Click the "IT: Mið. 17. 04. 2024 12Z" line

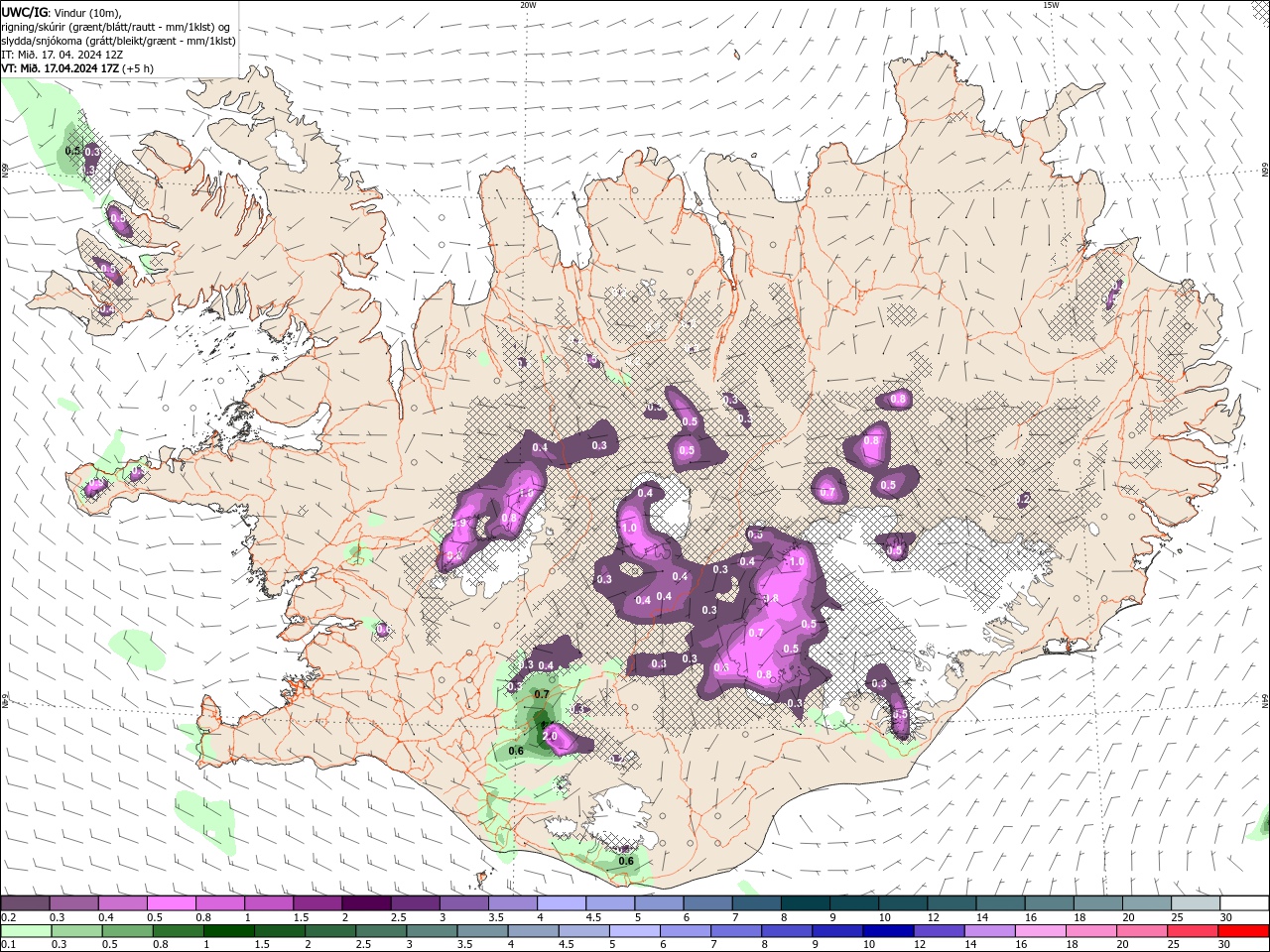(63, 55)
